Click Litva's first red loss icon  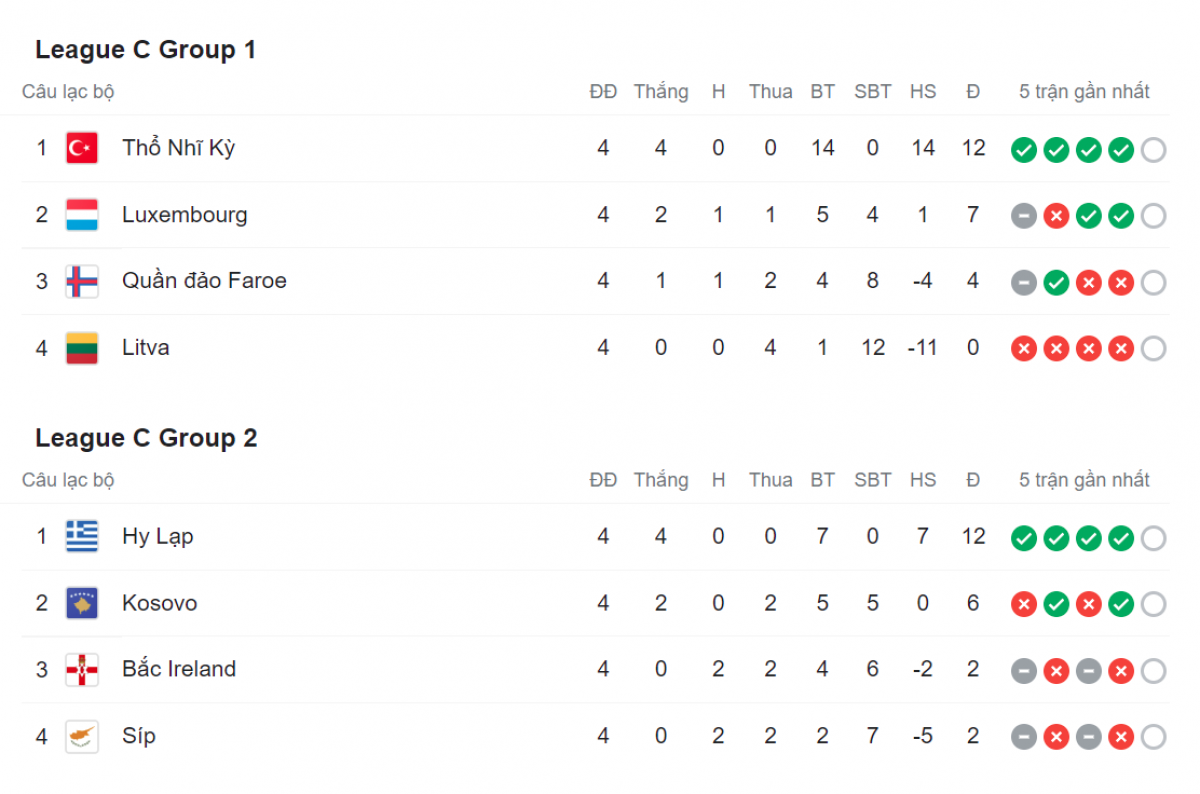[x=1023, y=349]
